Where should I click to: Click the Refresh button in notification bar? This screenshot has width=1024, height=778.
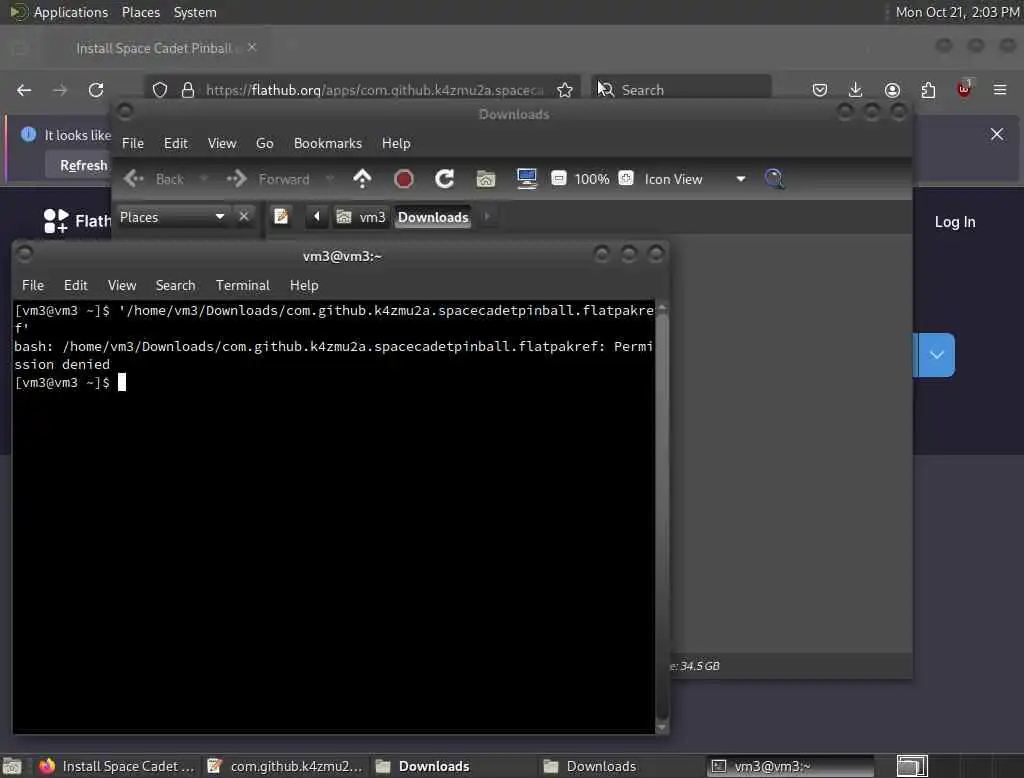[x=83, y=165]
